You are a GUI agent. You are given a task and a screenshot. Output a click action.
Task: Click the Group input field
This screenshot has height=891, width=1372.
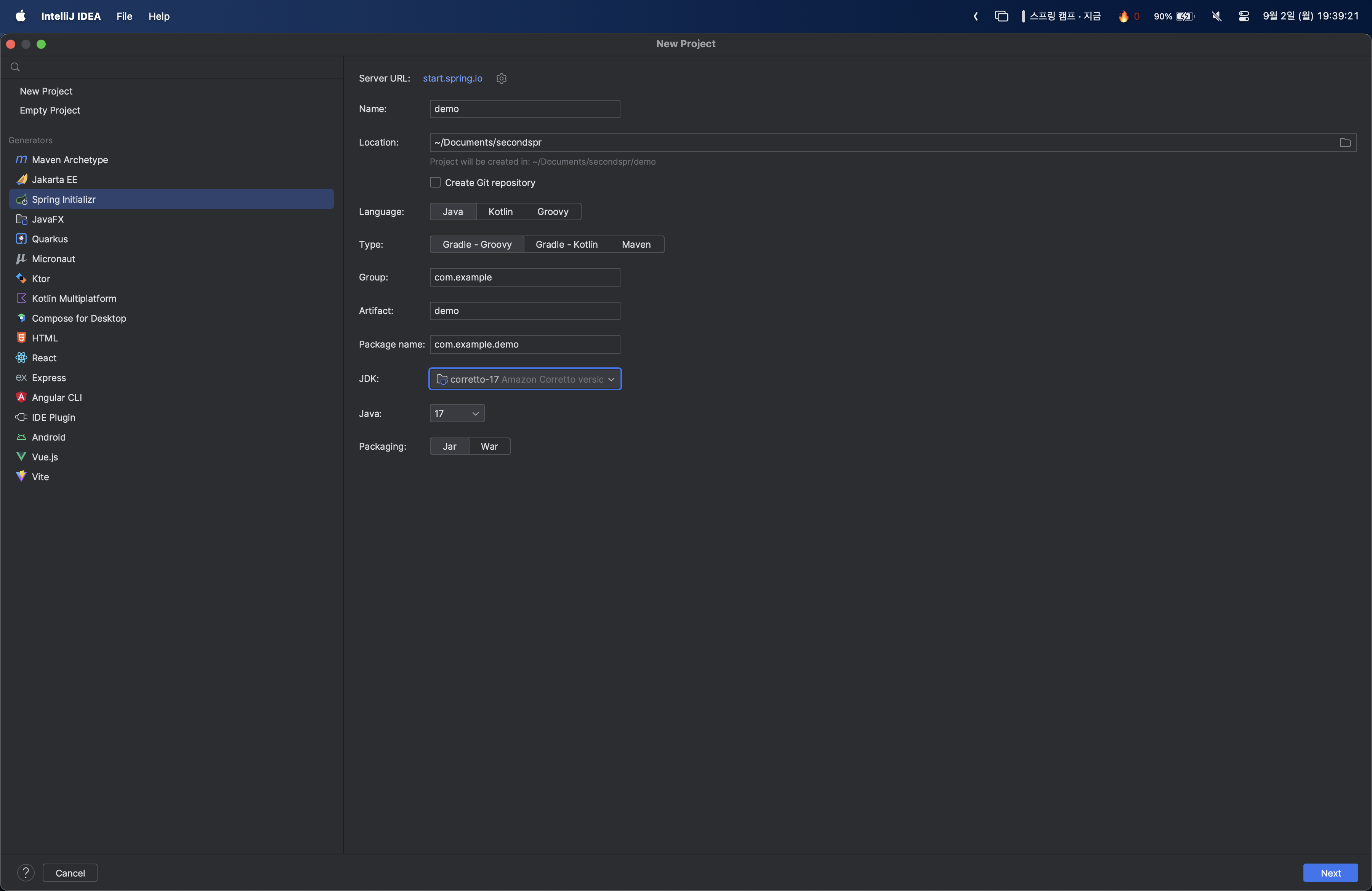click(x=524, y=277)
